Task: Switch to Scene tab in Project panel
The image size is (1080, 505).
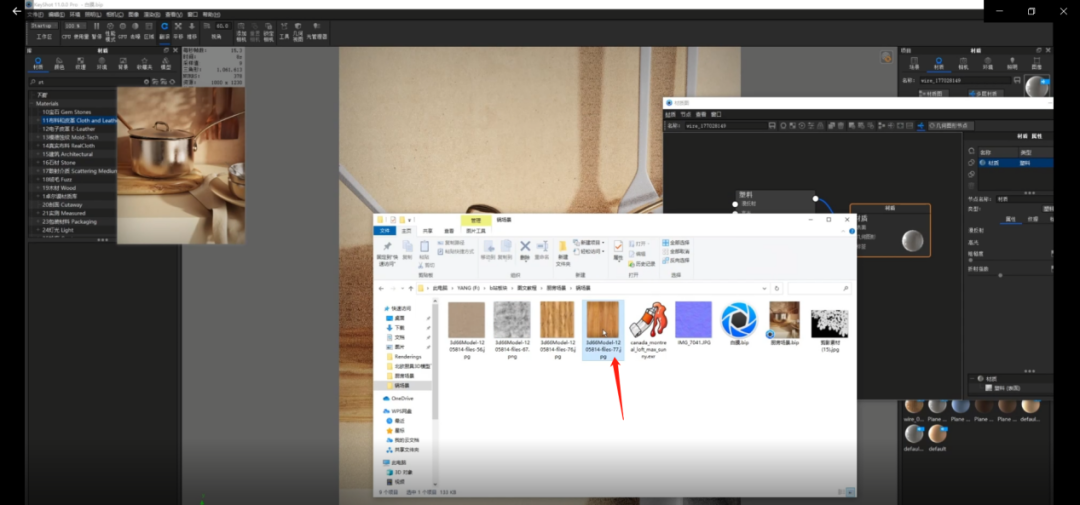Action: click(914, 63)
